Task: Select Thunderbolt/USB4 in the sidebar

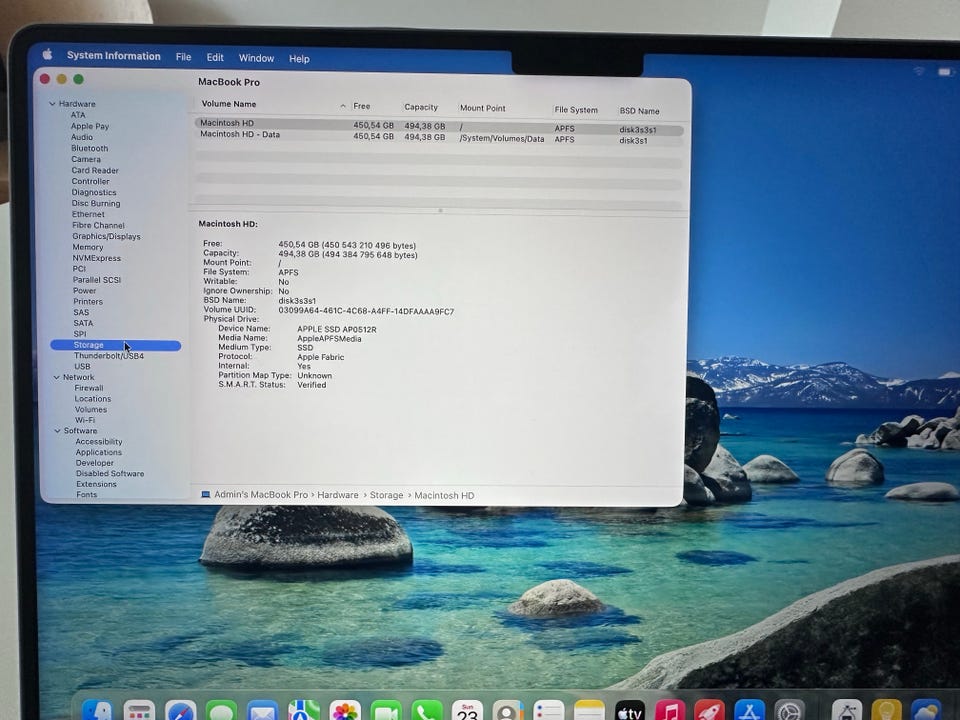Action: click(x=109, y=356)
